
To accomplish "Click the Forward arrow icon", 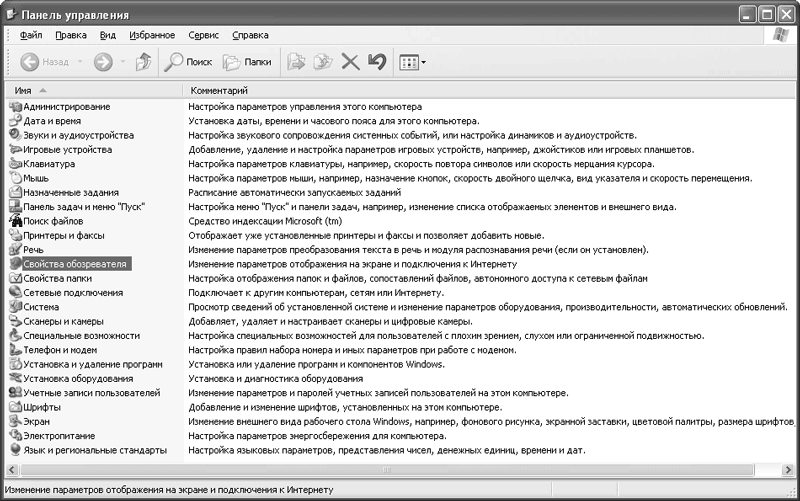I will tap(103, 62).
